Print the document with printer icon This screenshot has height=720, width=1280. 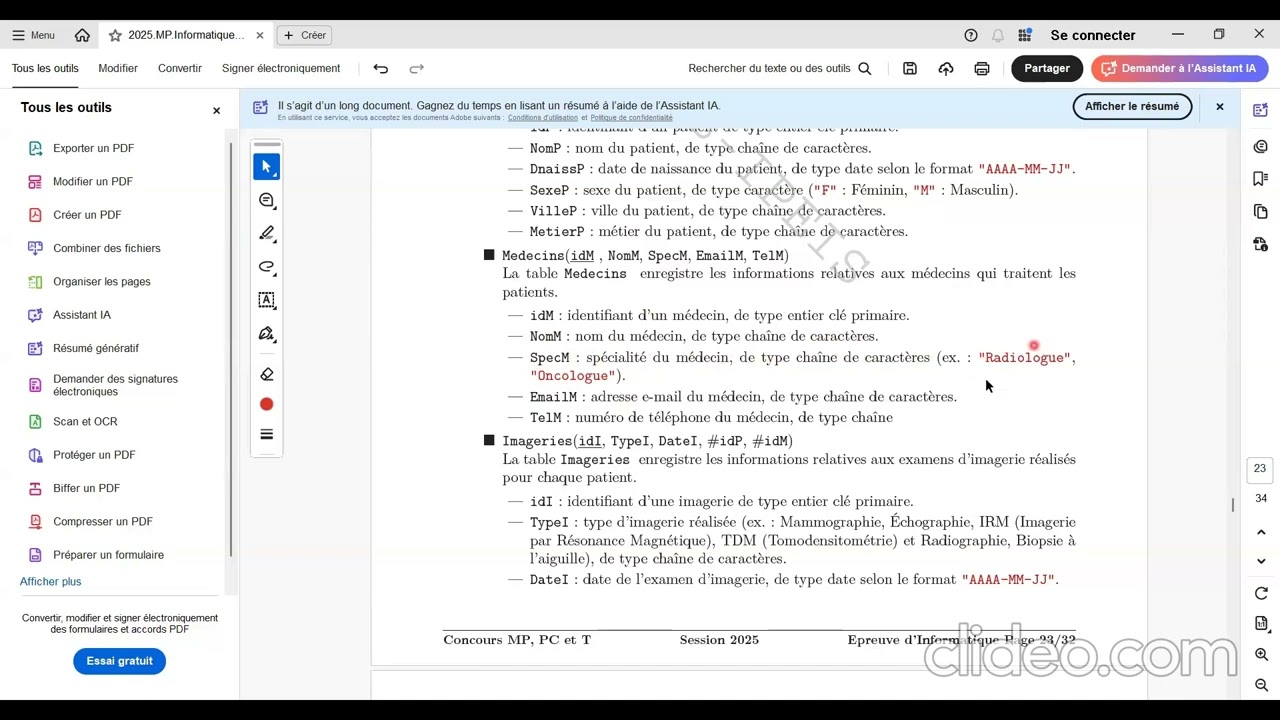coord(982,68)
